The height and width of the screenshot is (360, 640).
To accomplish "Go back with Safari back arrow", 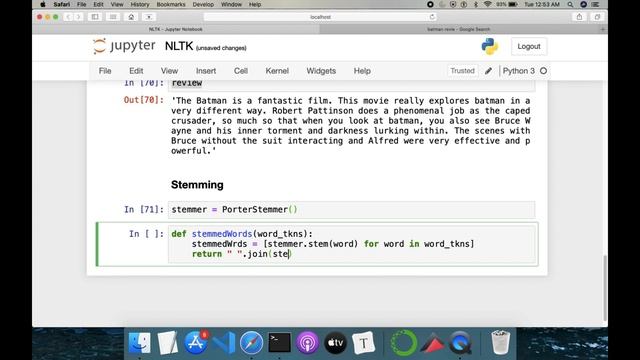I will point(68,17).
